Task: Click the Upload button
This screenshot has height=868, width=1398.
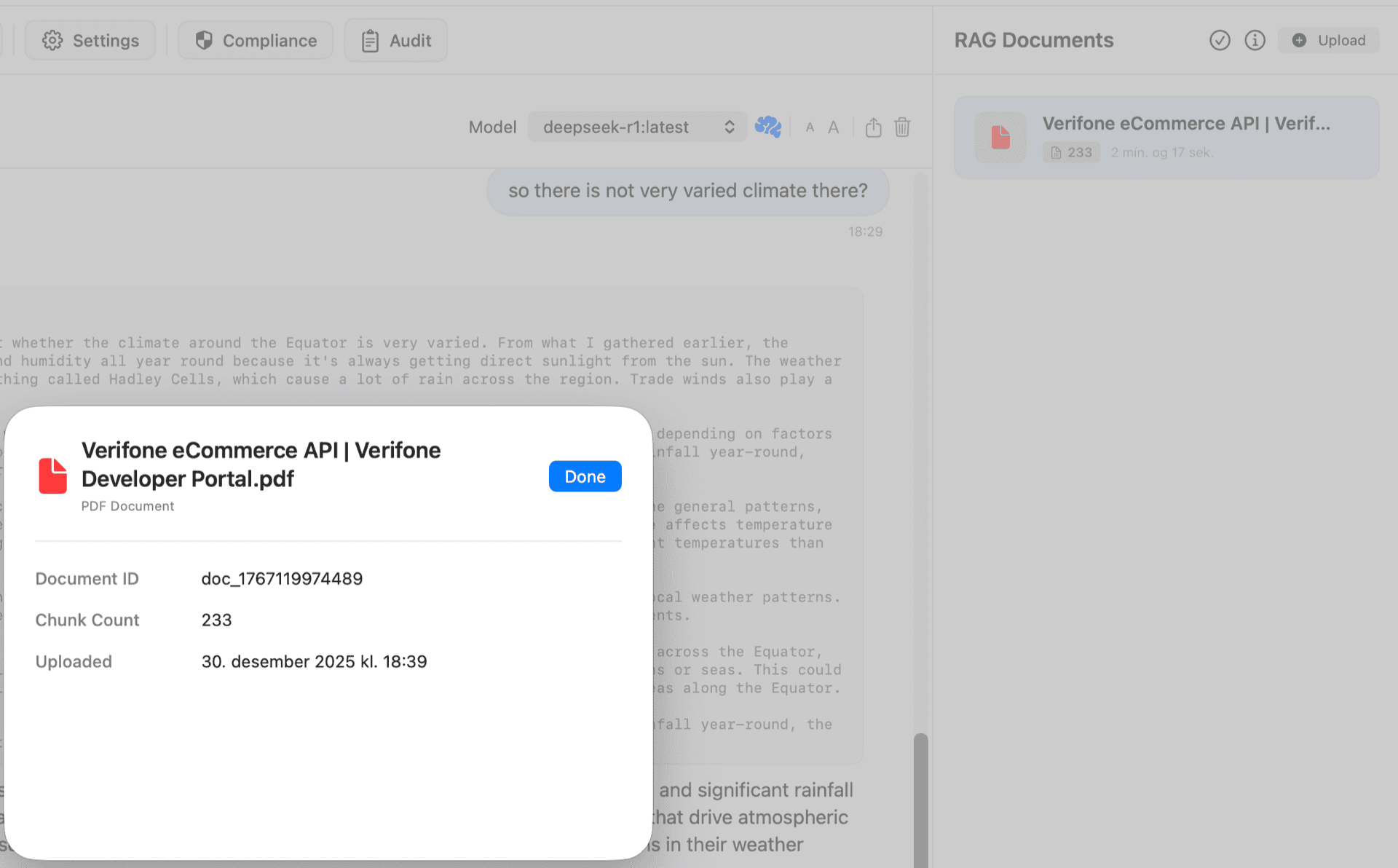Action: 1328,40
